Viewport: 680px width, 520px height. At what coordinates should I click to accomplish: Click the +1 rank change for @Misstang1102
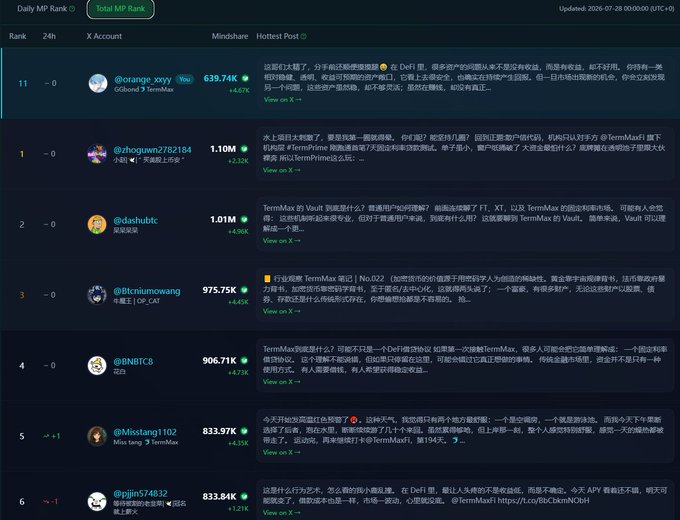52,436
